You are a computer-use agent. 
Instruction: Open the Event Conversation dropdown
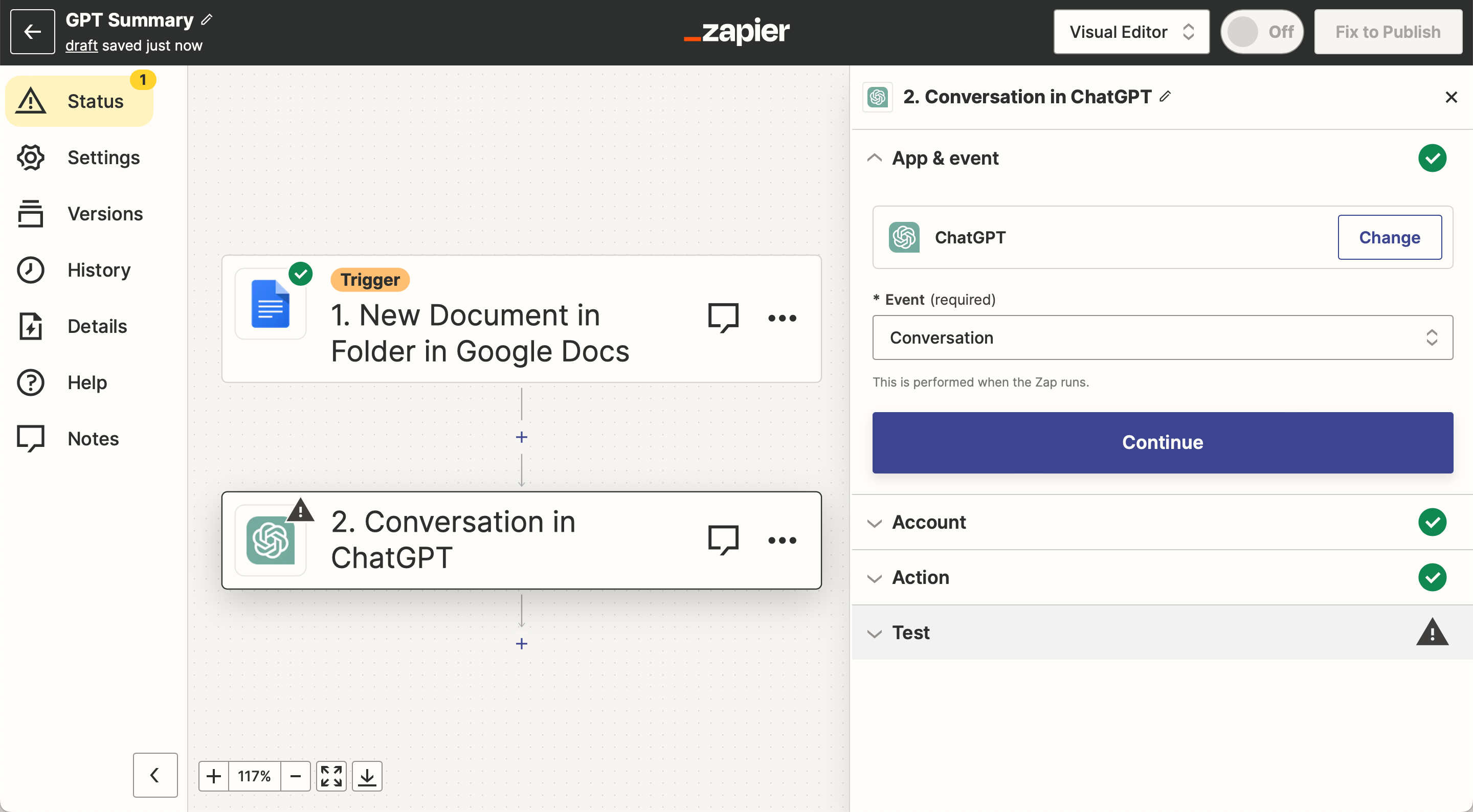(x=1162, y=337)
